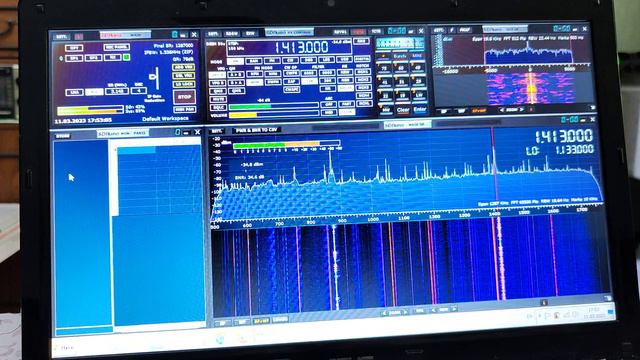Adjust the VOLUME slider

pyautogui.click(x=274, y=115)
